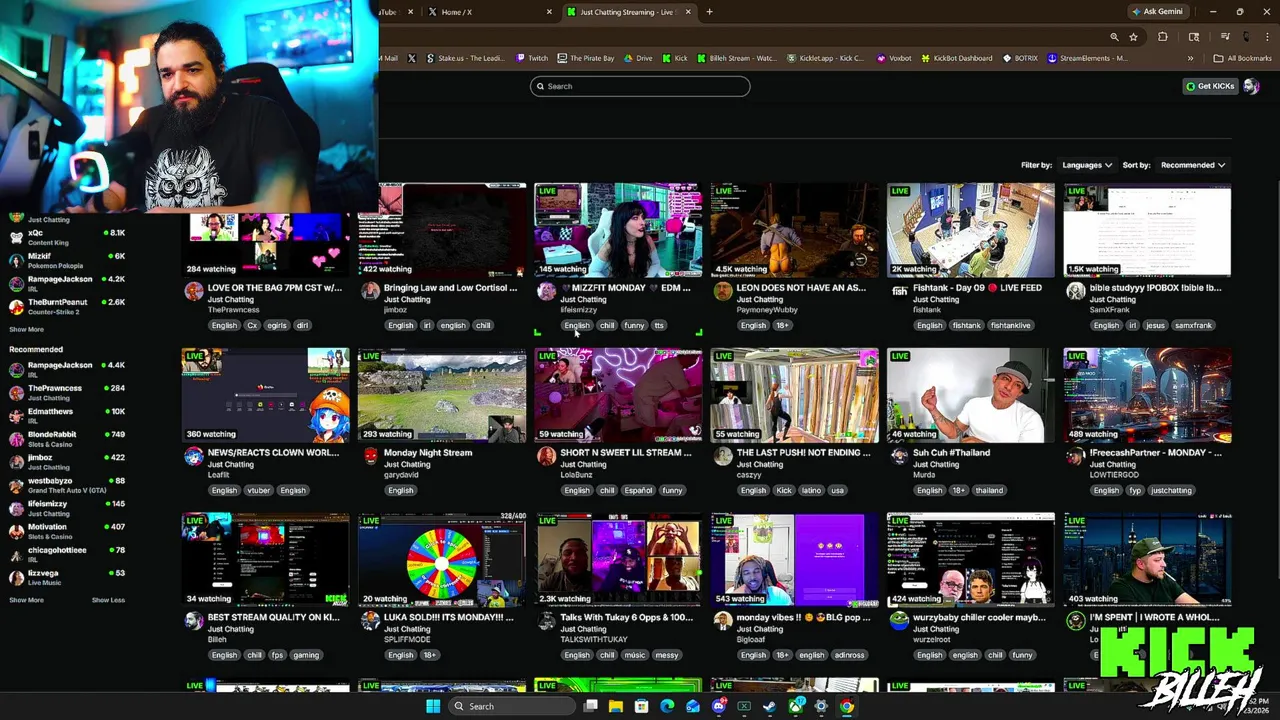Click the Ask Gemini button
This screenshot has width=1280, height=720.
click(1157, 12)
